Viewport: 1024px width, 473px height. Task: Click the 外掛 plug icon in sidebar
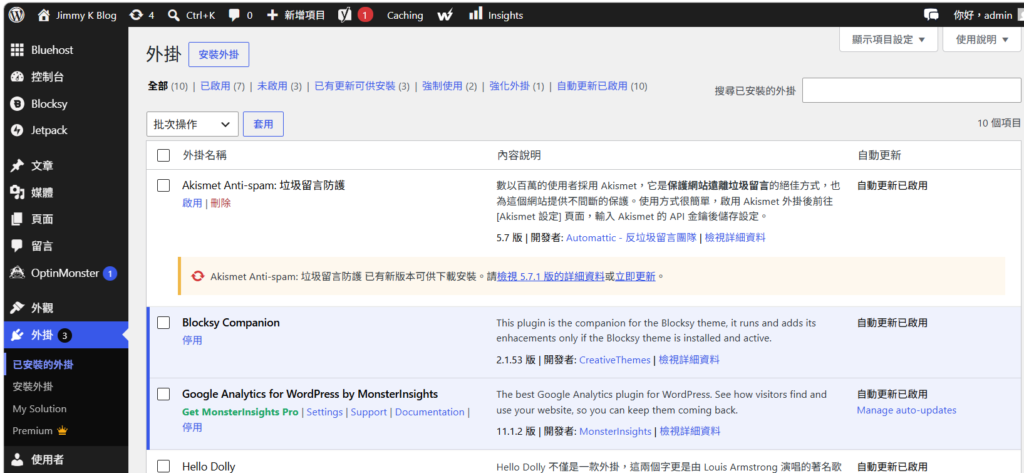(x=18, y=335)
